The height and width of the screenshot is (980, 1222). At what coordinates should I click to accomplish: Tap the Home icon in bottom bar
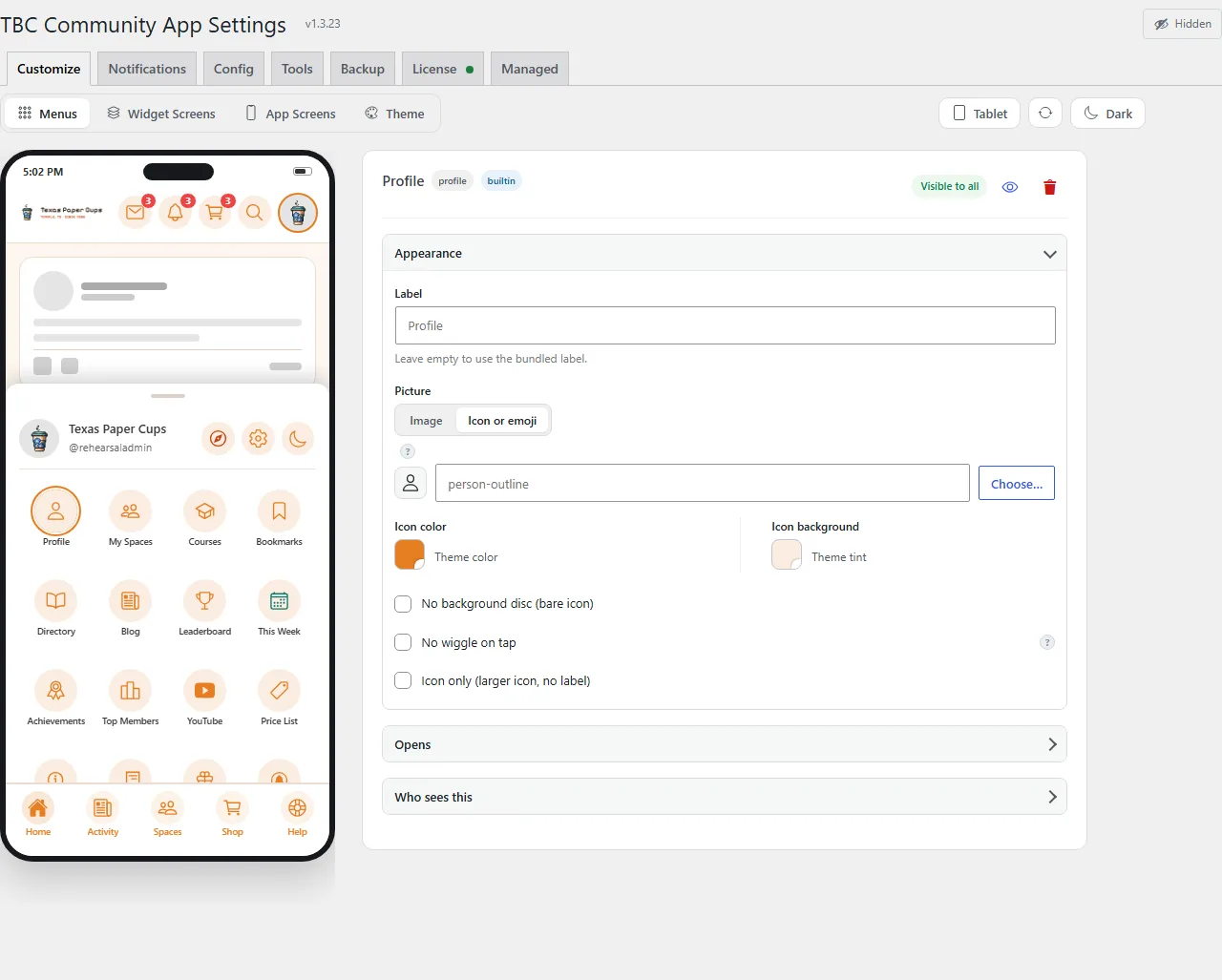pos(38,808)
